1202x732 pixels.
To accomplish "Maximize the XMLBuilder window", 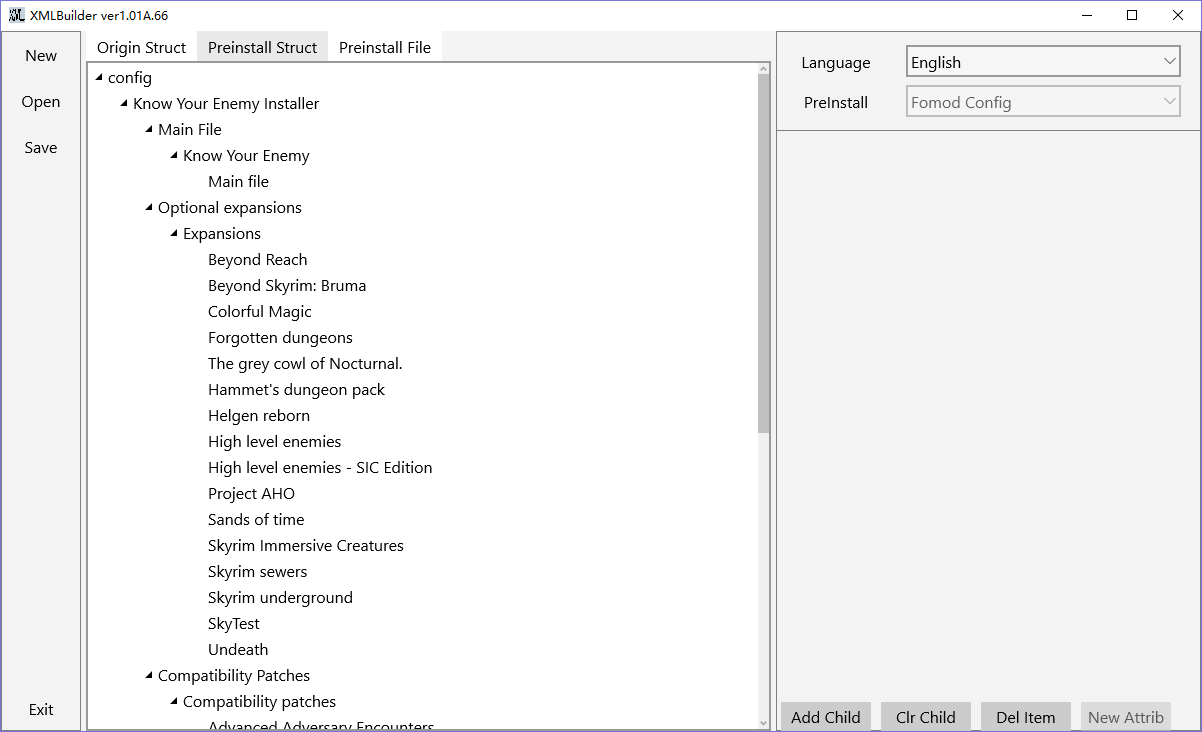I will pyautogui.click(x=1132, y=15).
